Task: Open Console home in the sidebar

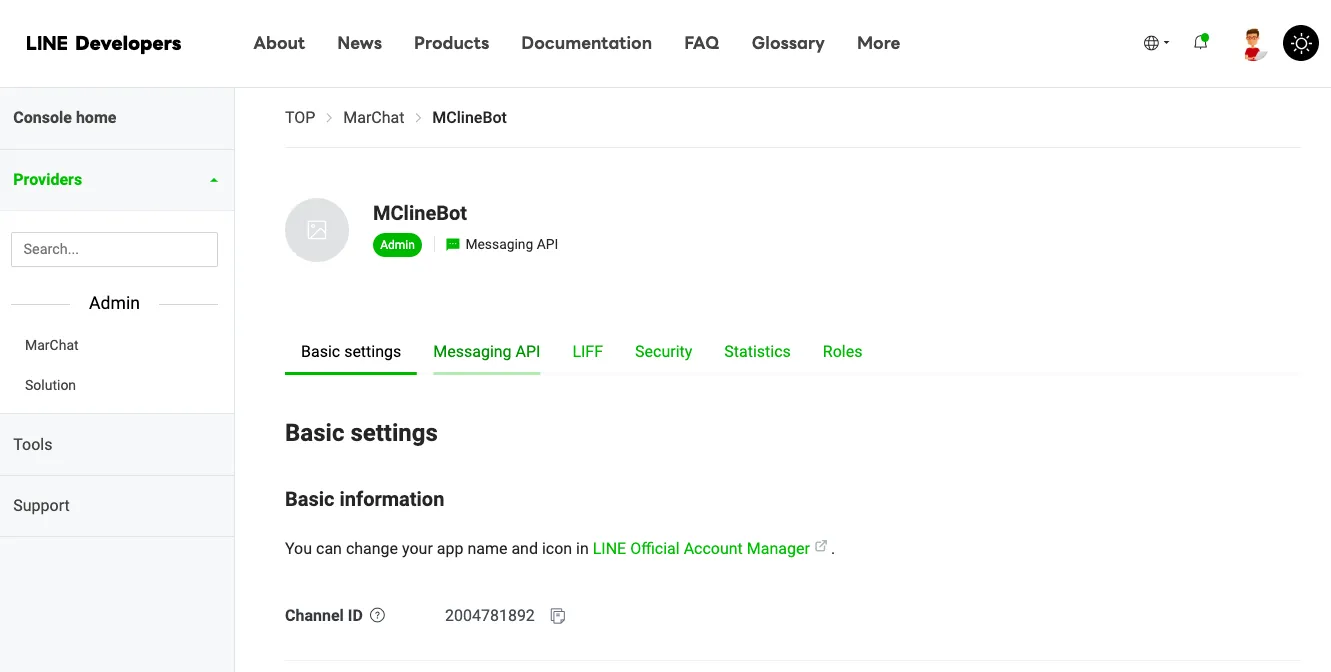Action: (x=117, y=118)
